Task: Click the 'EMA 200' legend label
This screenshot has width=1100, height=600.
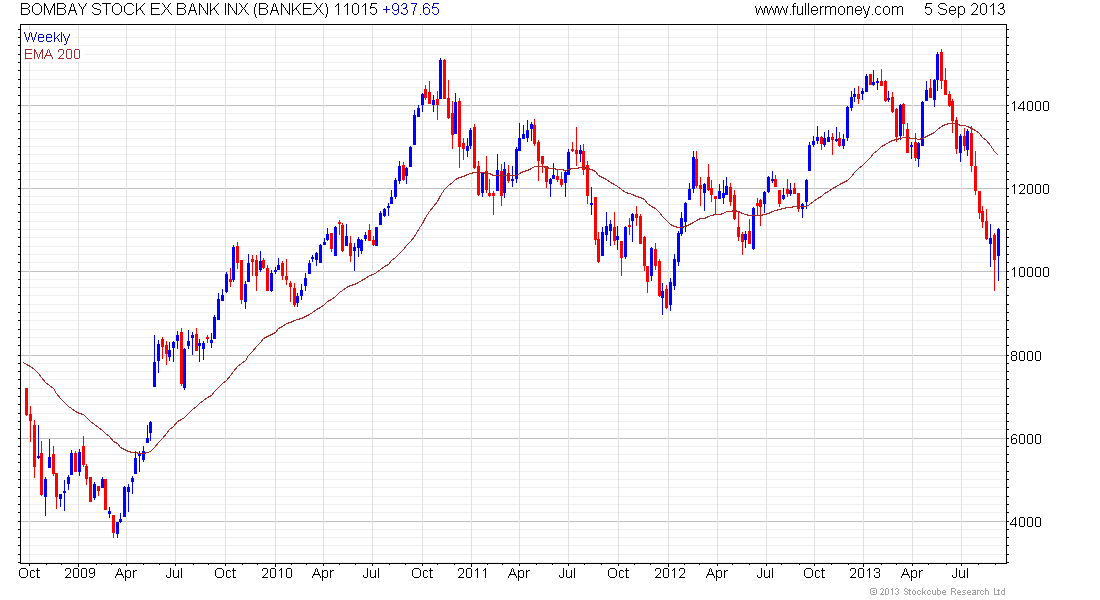Action: pyautogui.click(x=52, y=54)
